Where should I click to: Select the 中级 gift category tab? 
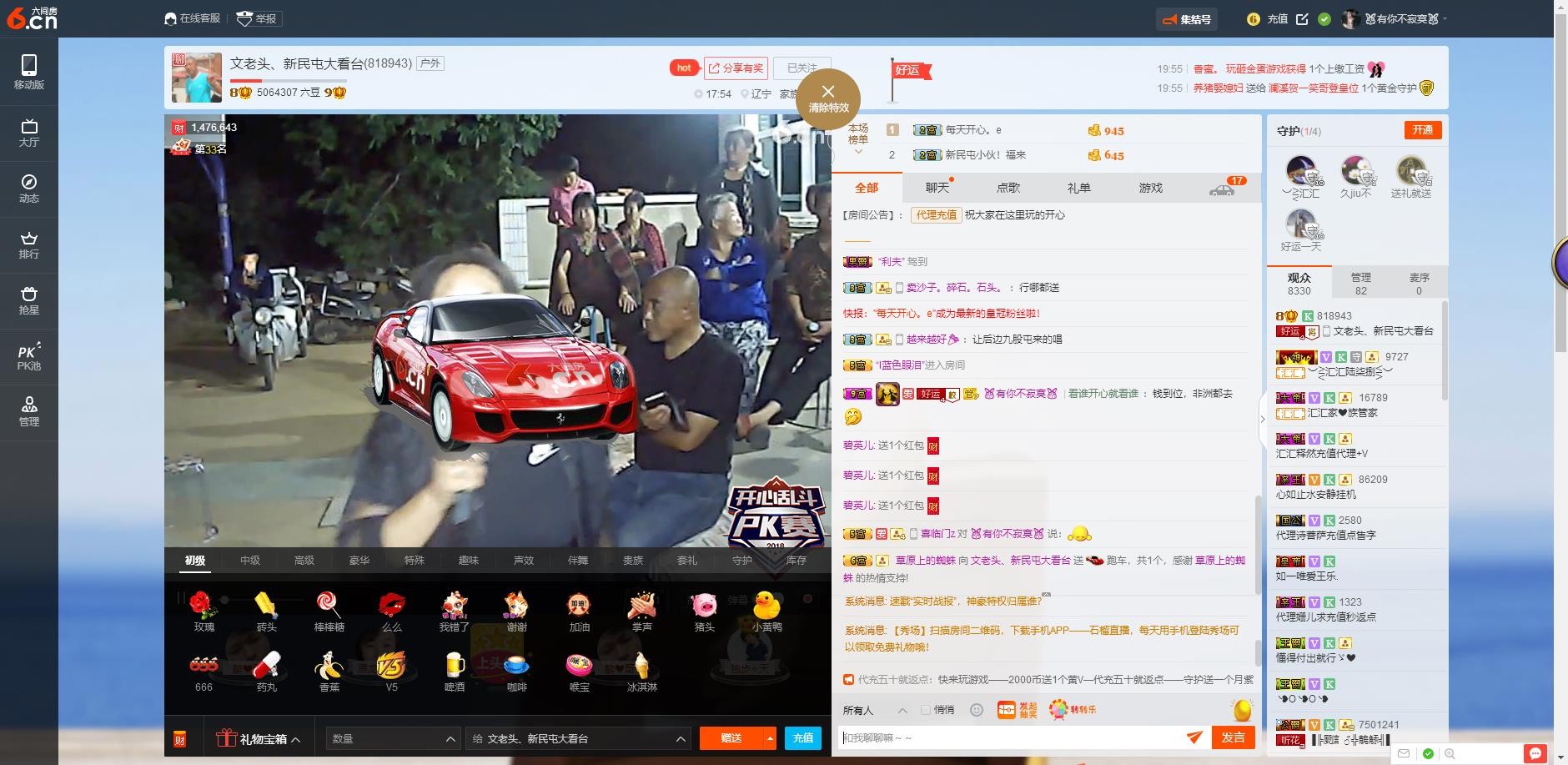[x=250, y=561]
